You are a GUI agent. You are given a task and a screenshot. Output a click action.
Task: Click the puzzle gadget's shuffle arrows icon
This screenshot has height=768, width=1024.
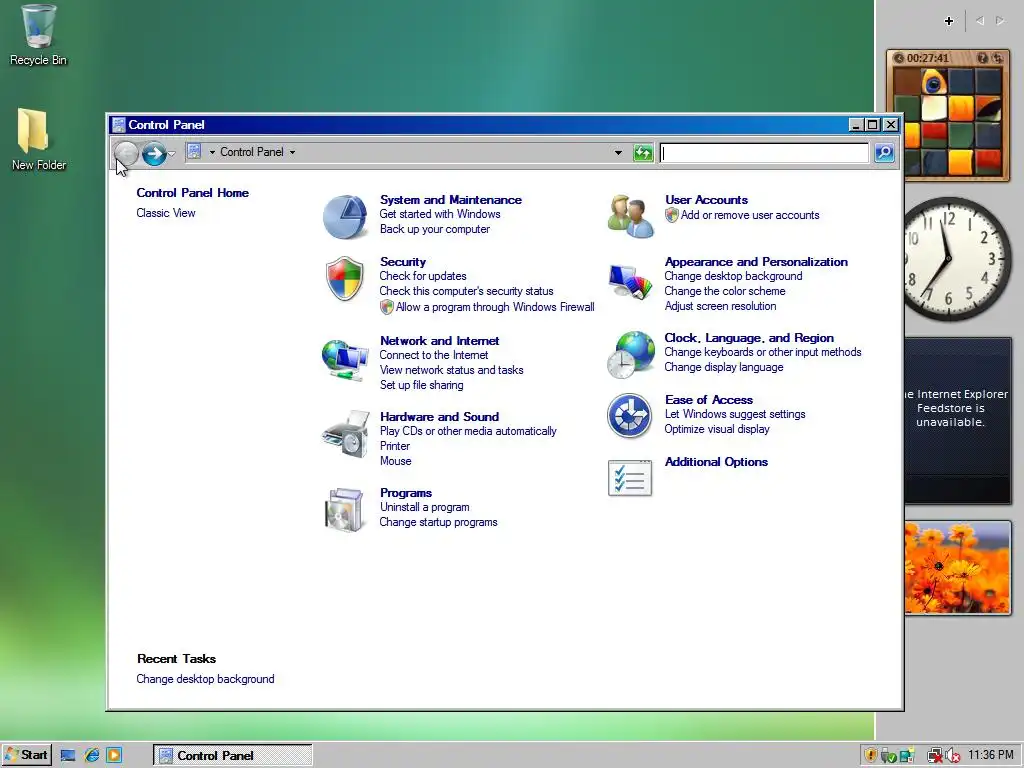point(997,58)
